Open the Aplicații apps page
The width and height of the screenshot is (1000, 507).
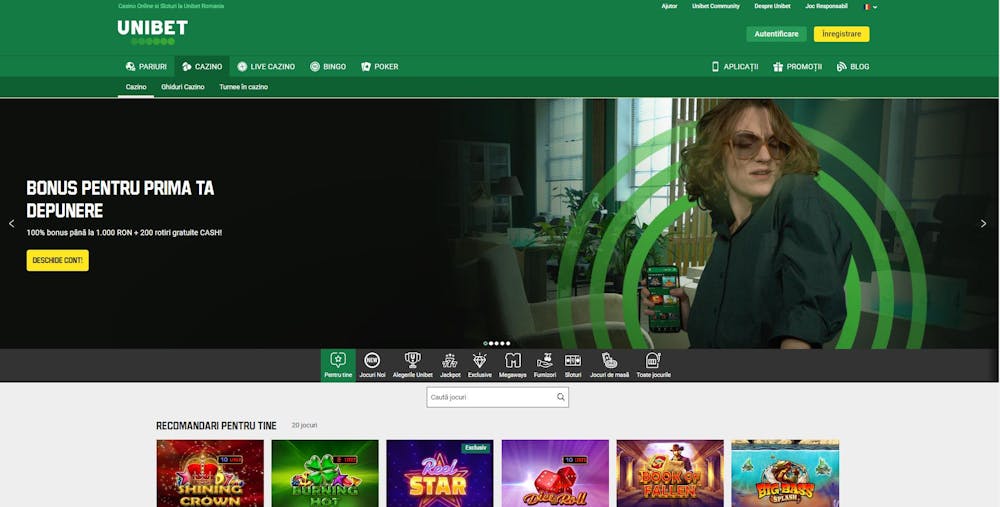tap(735, 66)
